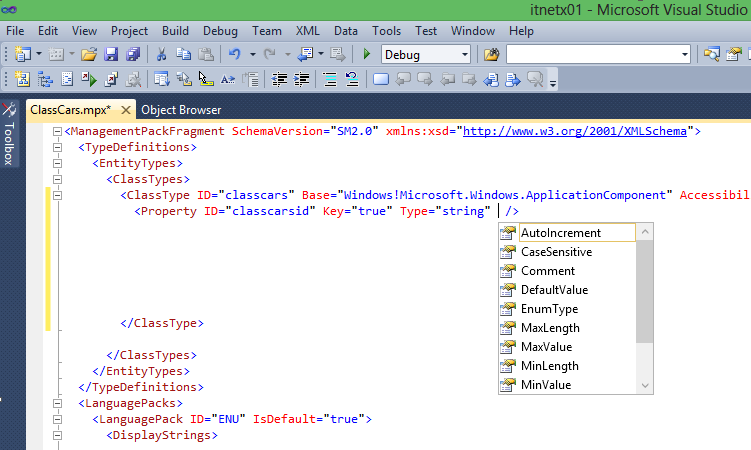Open the Find combo box dropdown arrow

pyautogui.click(x=684, y=54)
